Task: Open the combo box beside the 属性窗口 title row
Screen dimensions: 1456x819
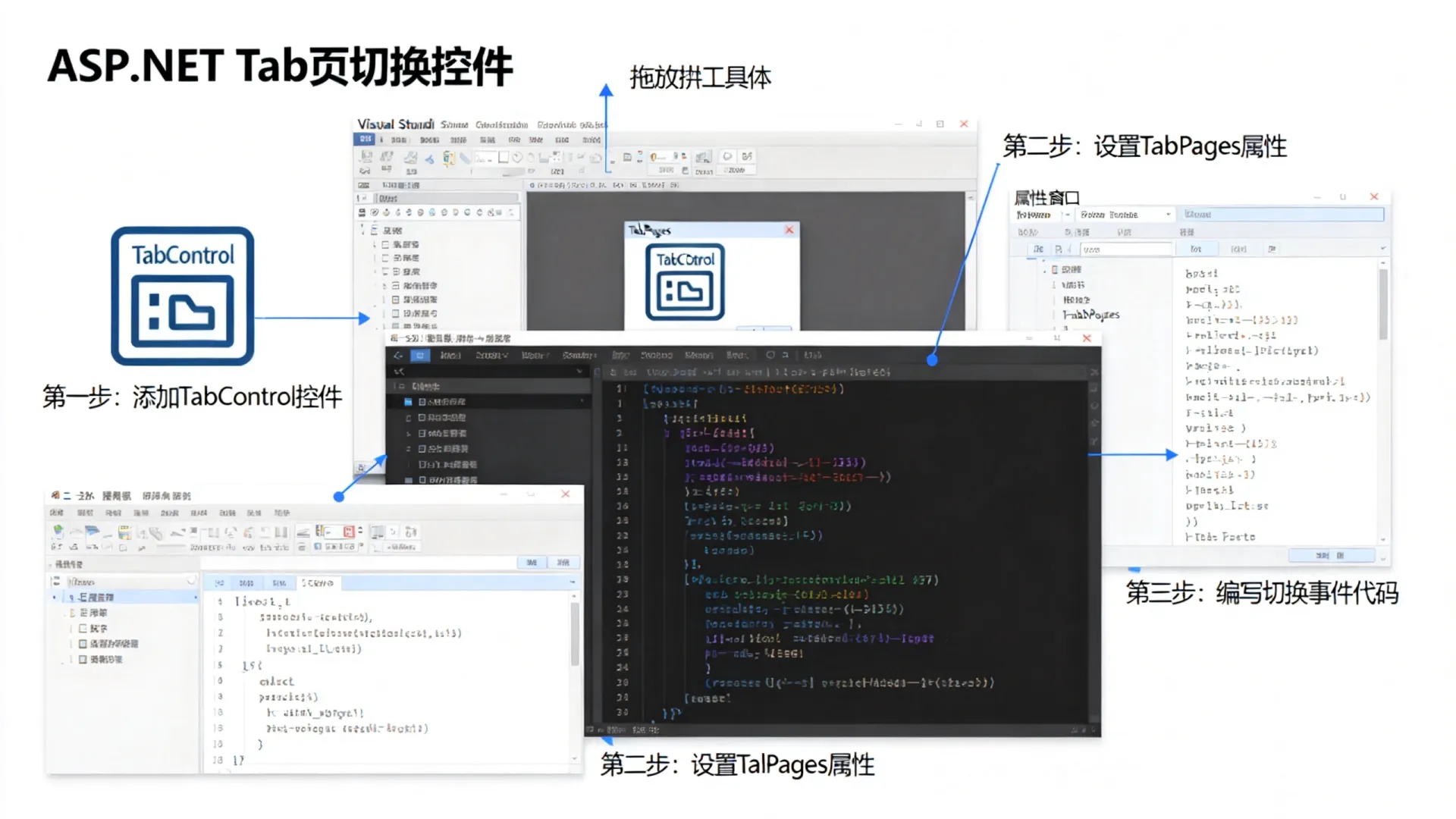Action: [x=1126, y=215]
